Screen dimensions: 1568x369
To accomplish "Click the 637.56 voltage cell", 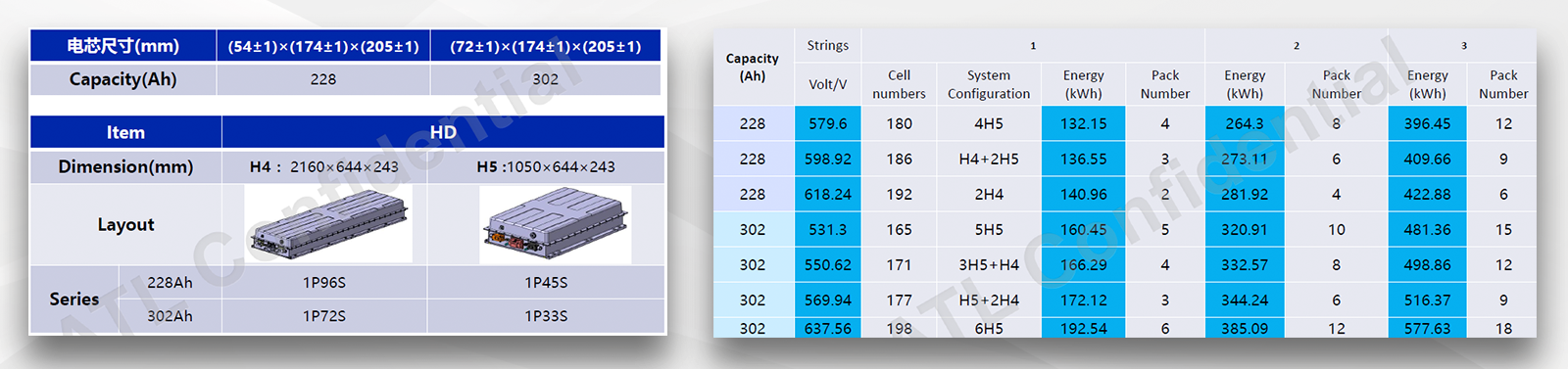I will 828,328.
